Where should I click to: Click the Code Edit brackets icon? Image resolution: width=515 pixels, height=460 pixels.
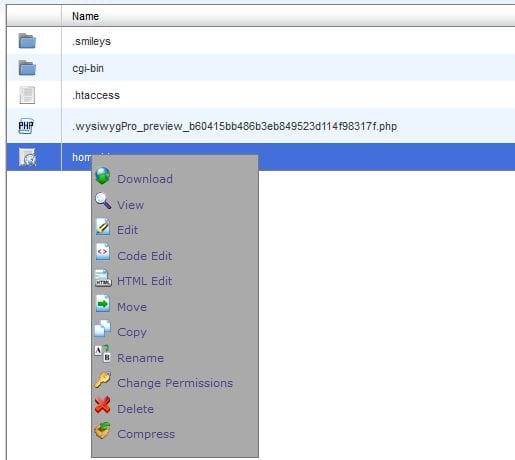point(103,252)
